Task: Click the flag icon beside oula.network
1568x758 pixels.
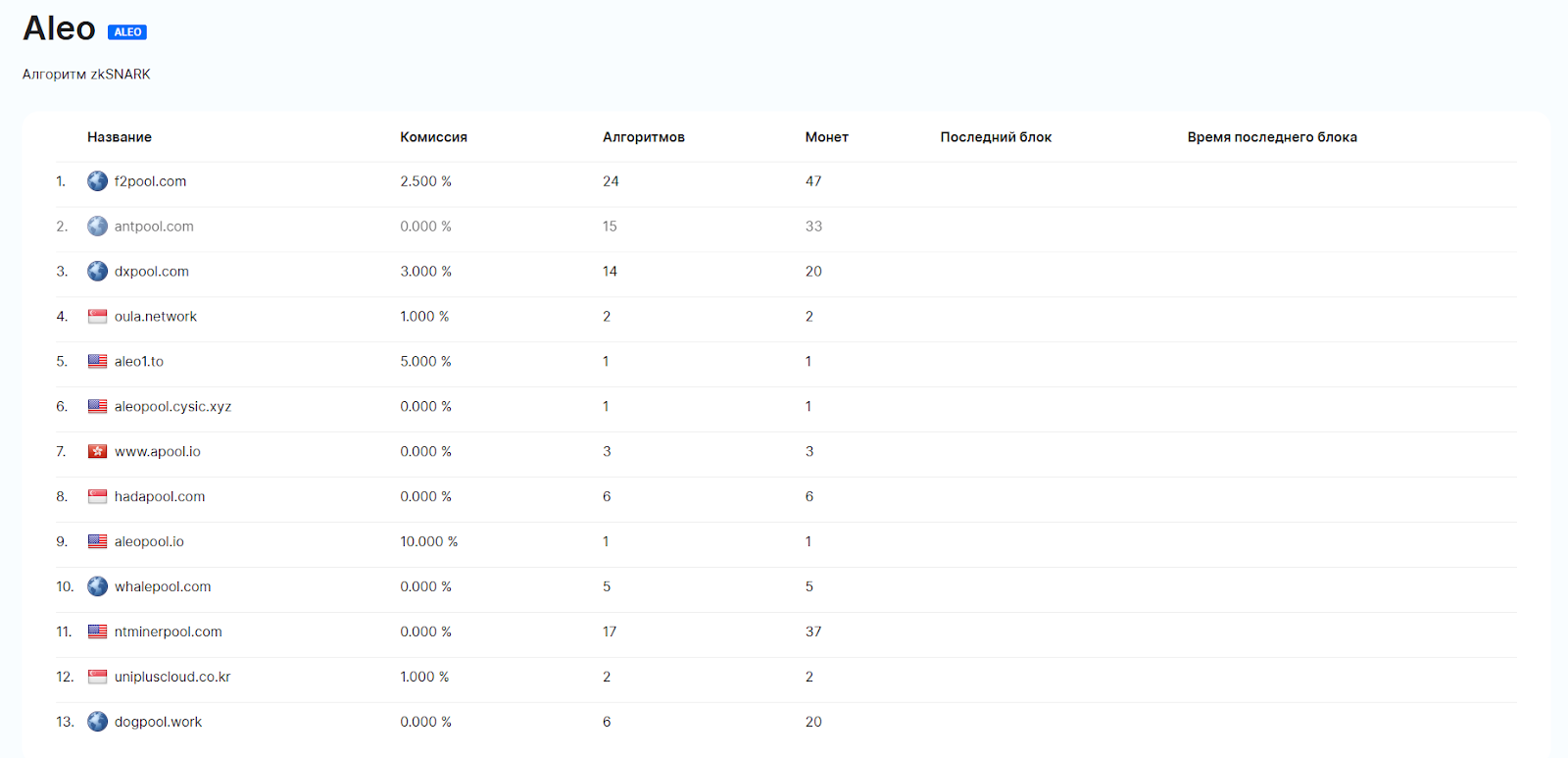Action: (97, 317)
